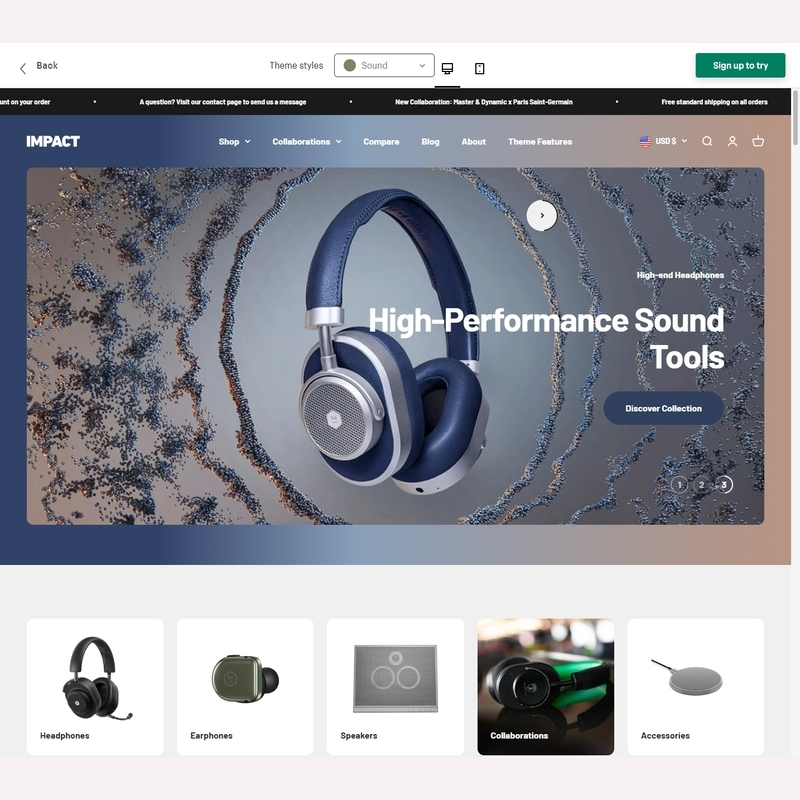
Task: Expand the Collaborations navigation menu
Action: click(306, 142)
